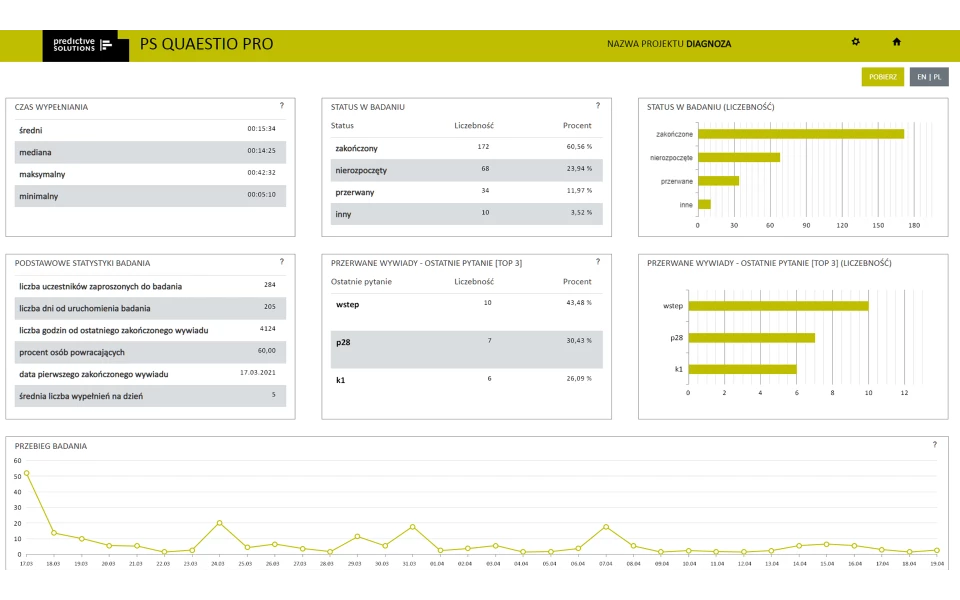960x600 pixels.
Task: Go to the home page icon
Action: click(x=896, y=42)
